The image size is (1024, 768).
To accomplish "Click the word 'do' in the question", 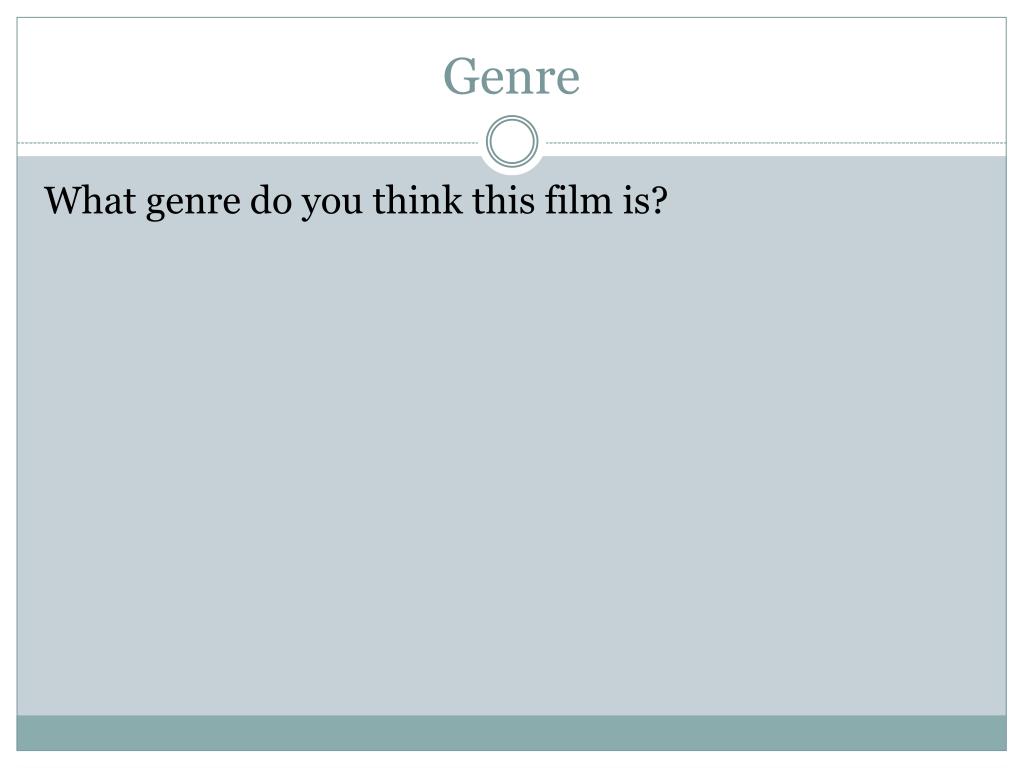I will tap(270, 199).
